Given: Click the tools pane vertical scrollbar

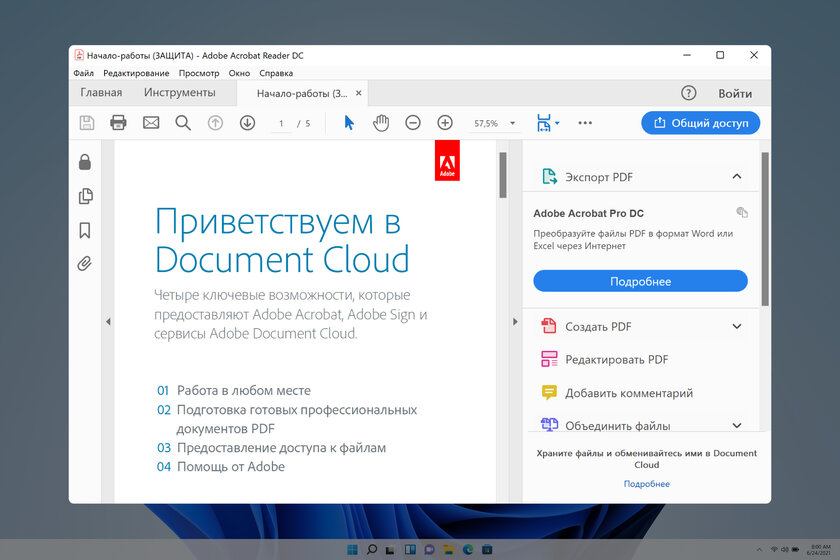Looking at the screenshot, I should (x=764, y=229).
